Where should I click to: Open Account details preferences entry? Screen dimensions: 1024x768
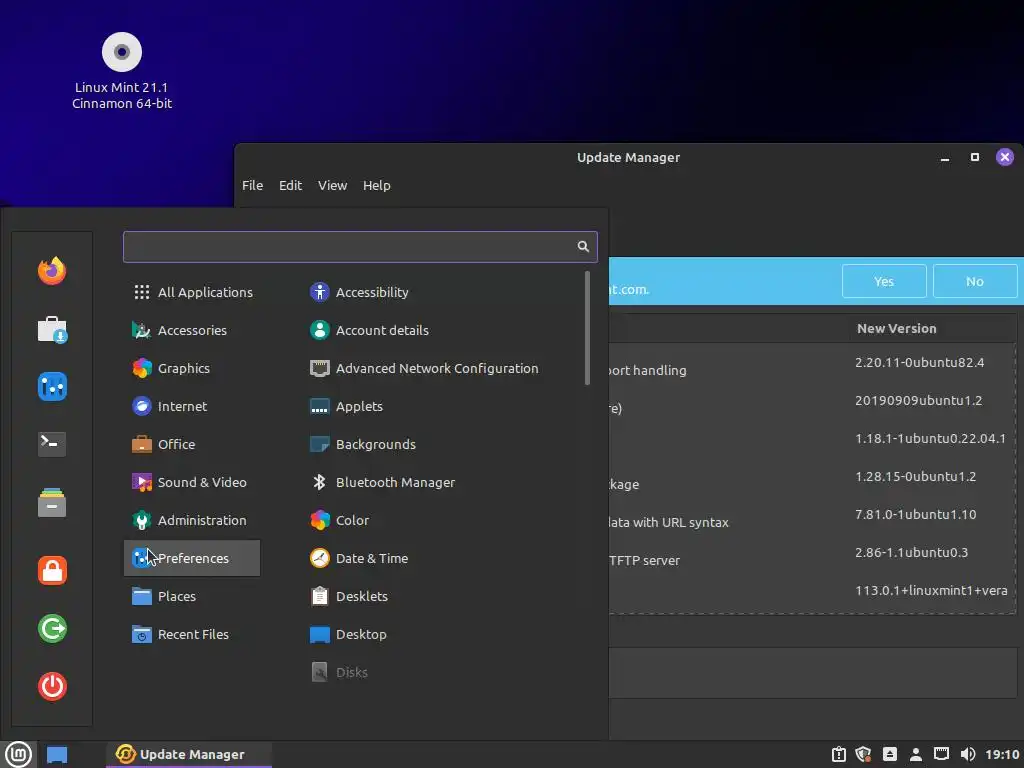click(x=369, y=330)
